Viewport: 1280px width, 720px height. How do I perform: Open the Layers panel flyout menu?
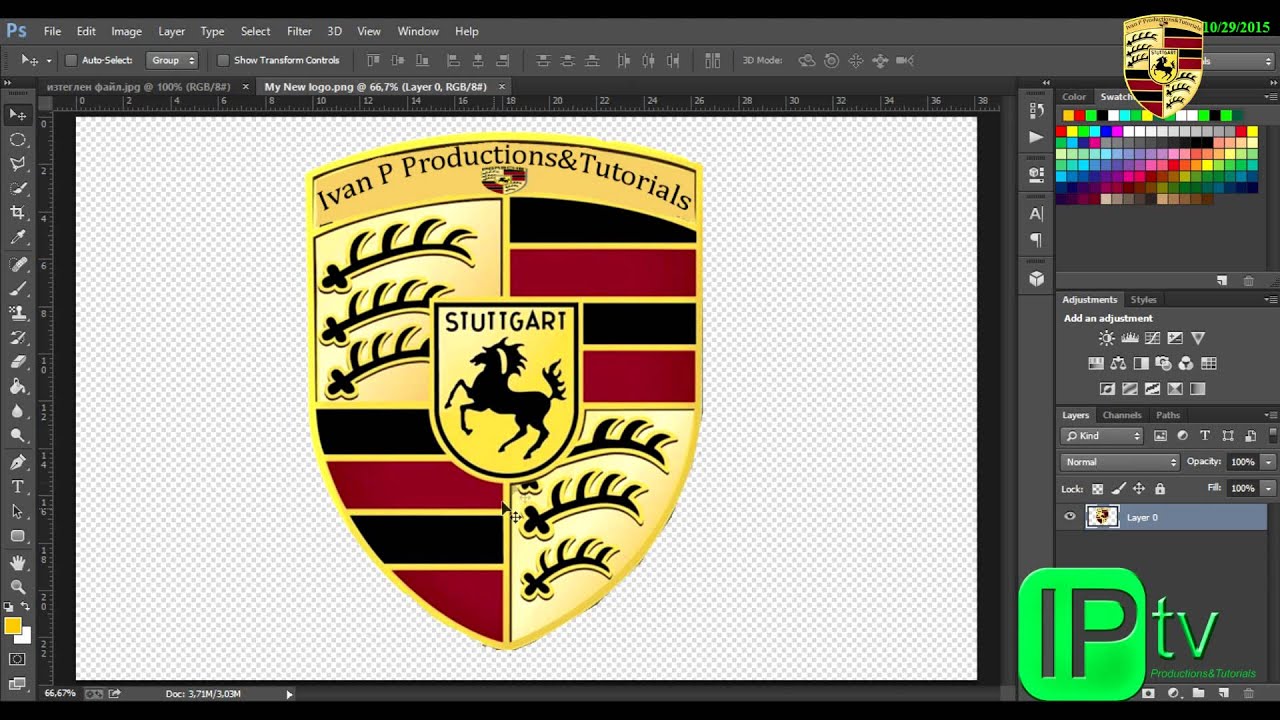click(1271, 415)
